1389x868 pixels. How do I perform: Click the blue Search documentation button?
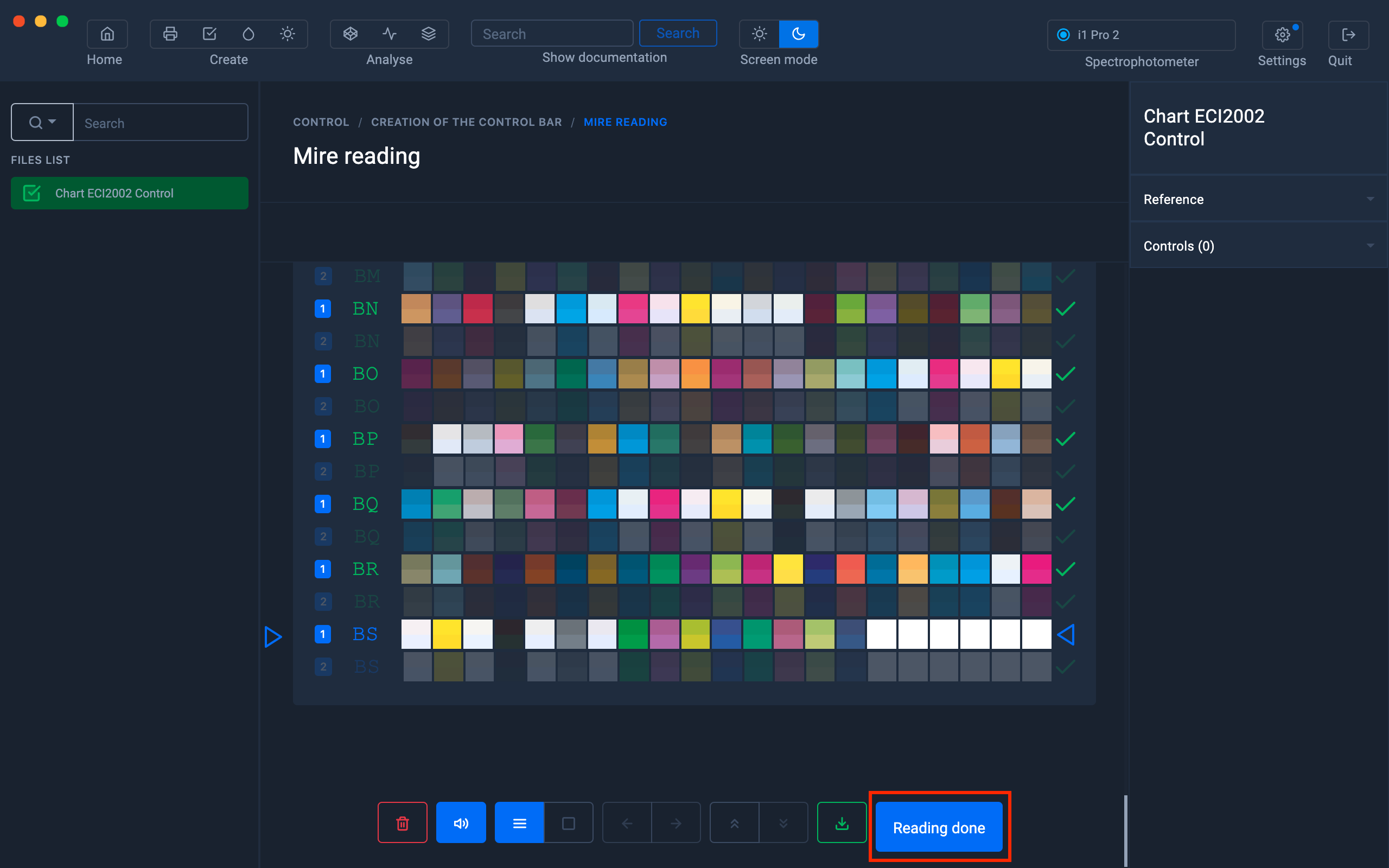click(x=678, y=33)
